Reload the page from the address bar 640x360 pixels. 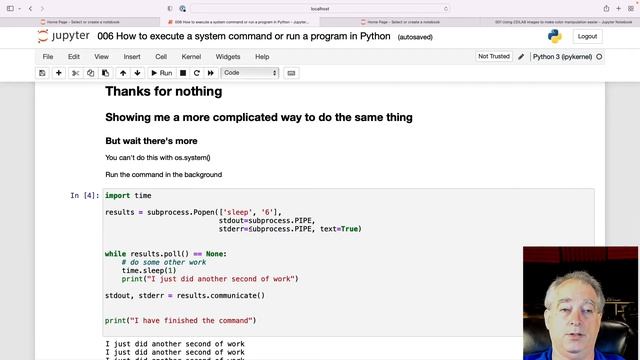tap(446, 9)
